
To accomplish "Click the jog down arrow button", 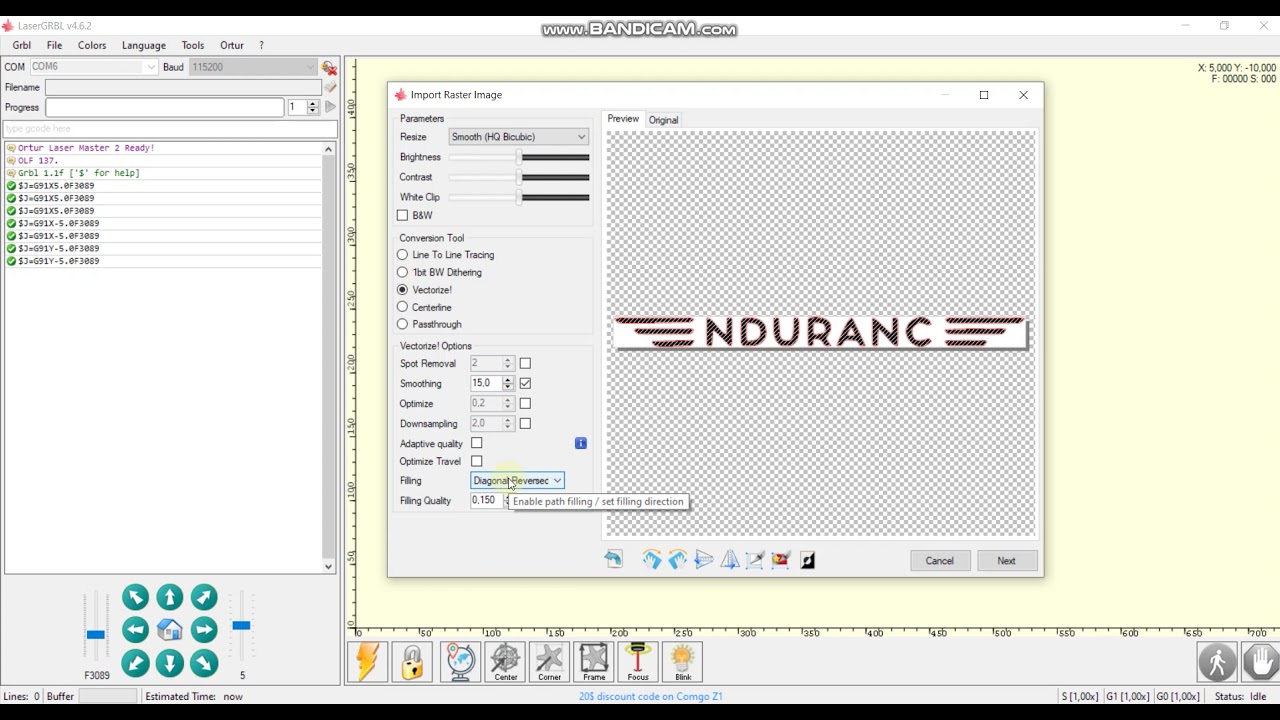I will click(170, 663).
